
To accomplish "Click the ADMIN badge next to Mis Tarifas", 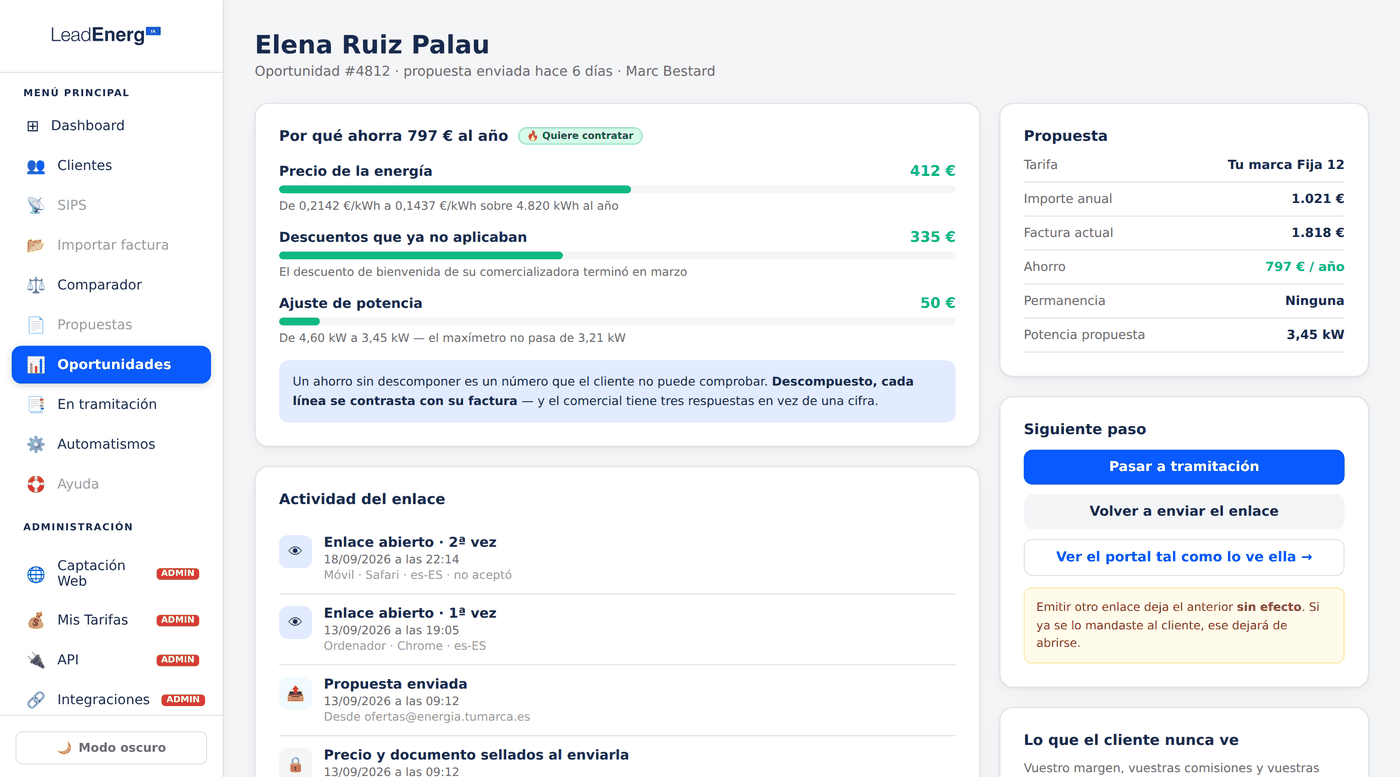I will (x=178, y=620).
